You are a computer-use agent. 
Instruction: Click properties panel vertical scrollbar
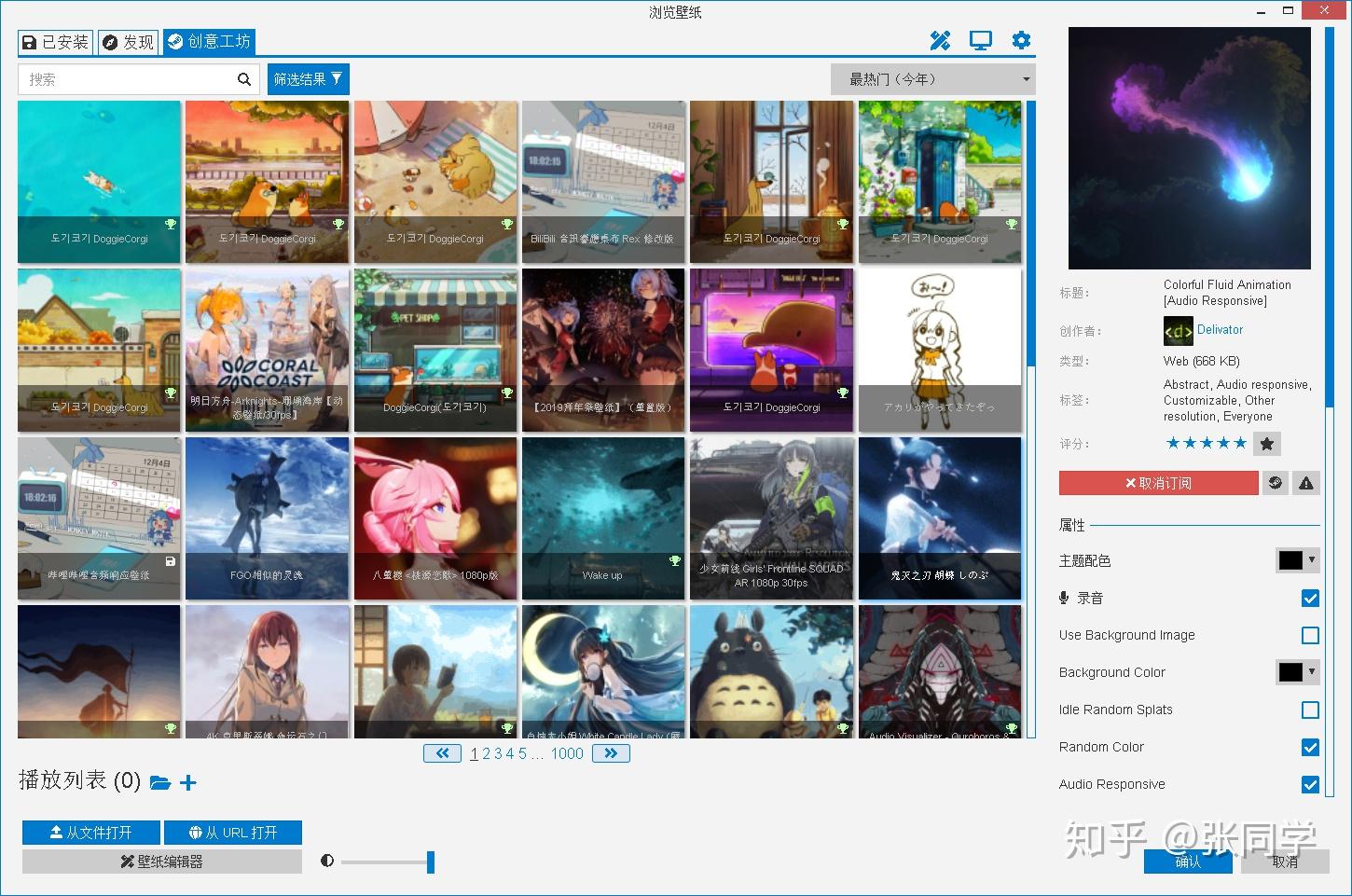coord(1331,410)
